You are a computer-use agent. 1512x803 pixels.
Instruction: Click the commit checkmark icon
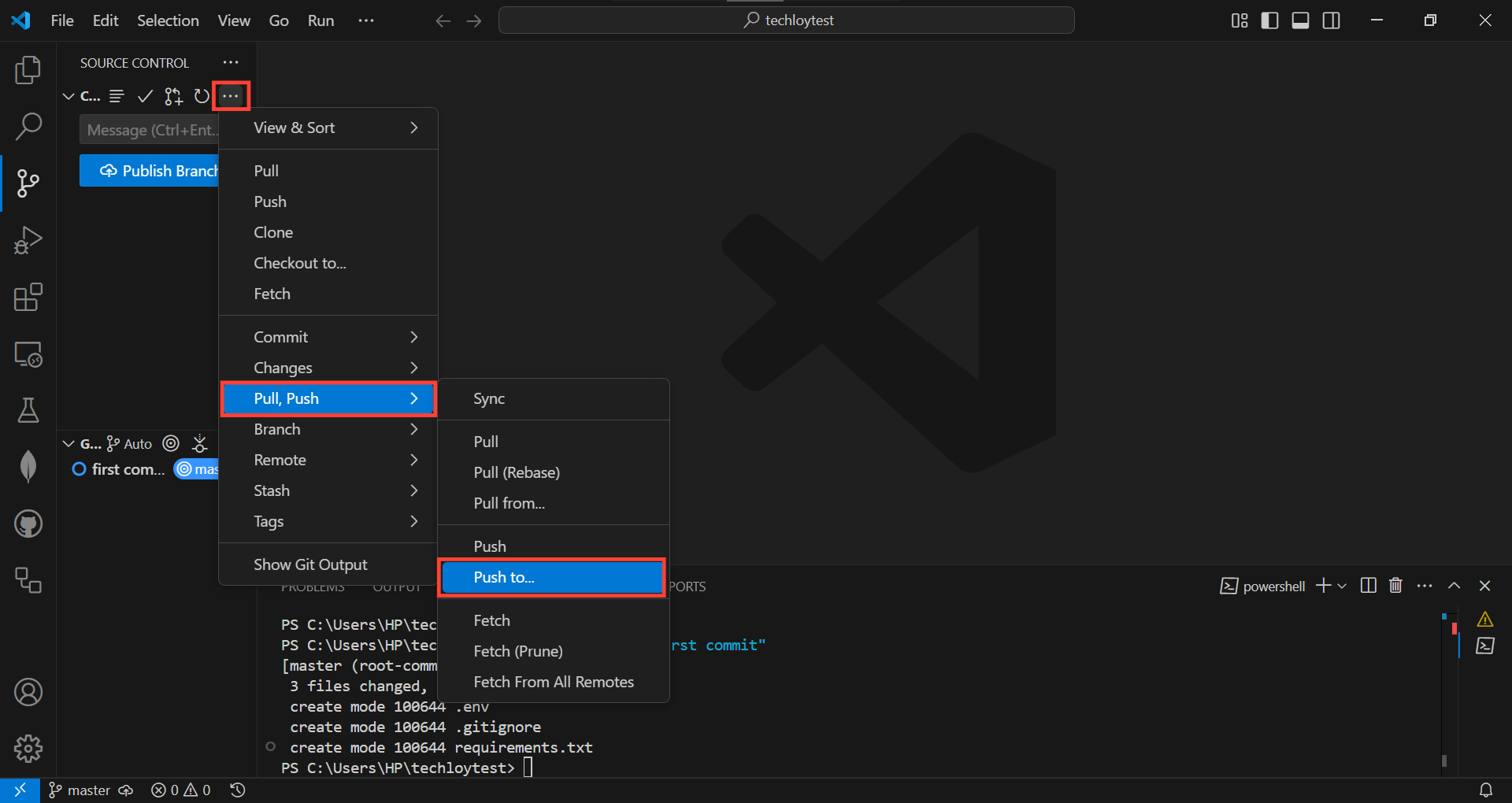[x=144, y=96]
